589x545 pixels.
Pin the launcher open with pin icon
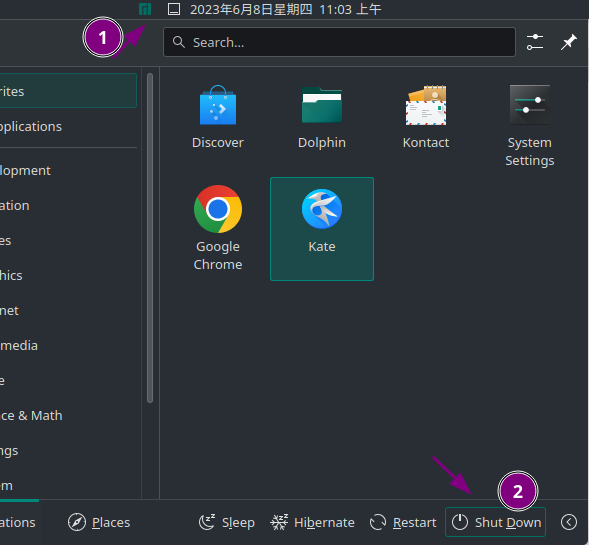(569, 42)
